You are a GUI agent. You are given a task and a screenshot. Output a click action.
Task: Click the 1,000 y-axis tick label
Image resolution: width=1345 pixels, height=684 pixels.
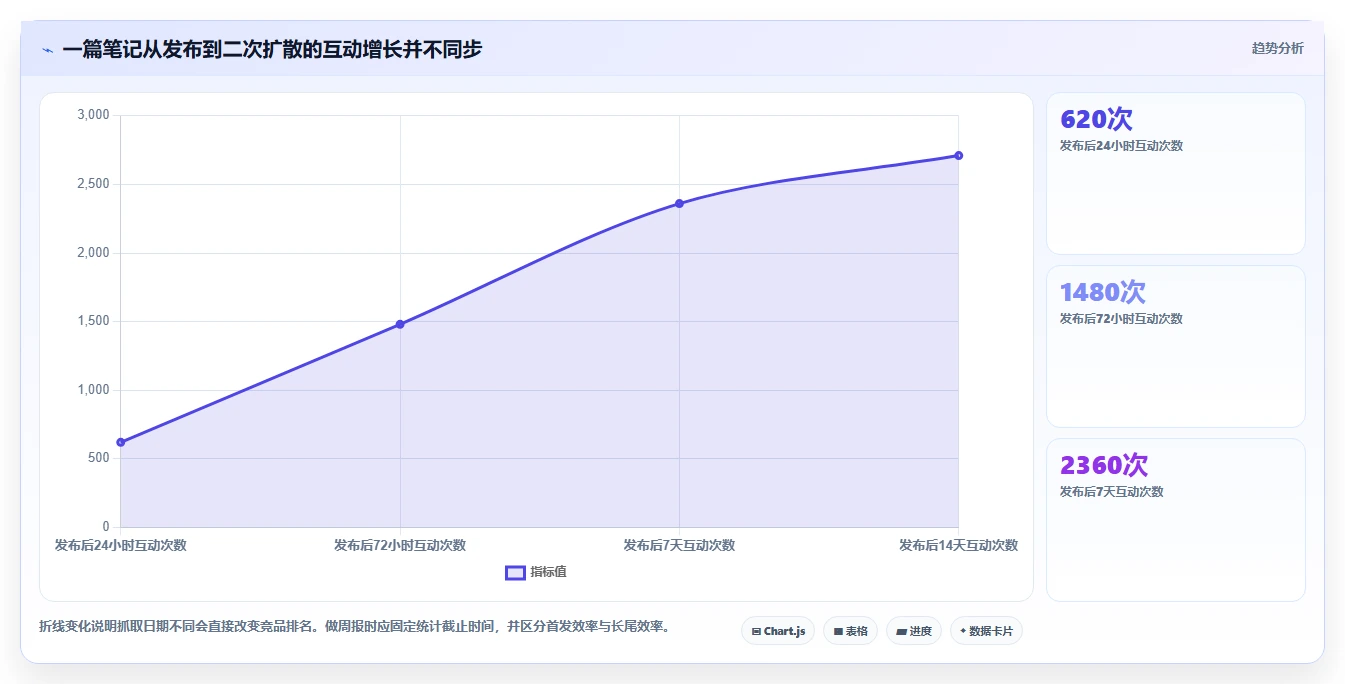[93, 390]
